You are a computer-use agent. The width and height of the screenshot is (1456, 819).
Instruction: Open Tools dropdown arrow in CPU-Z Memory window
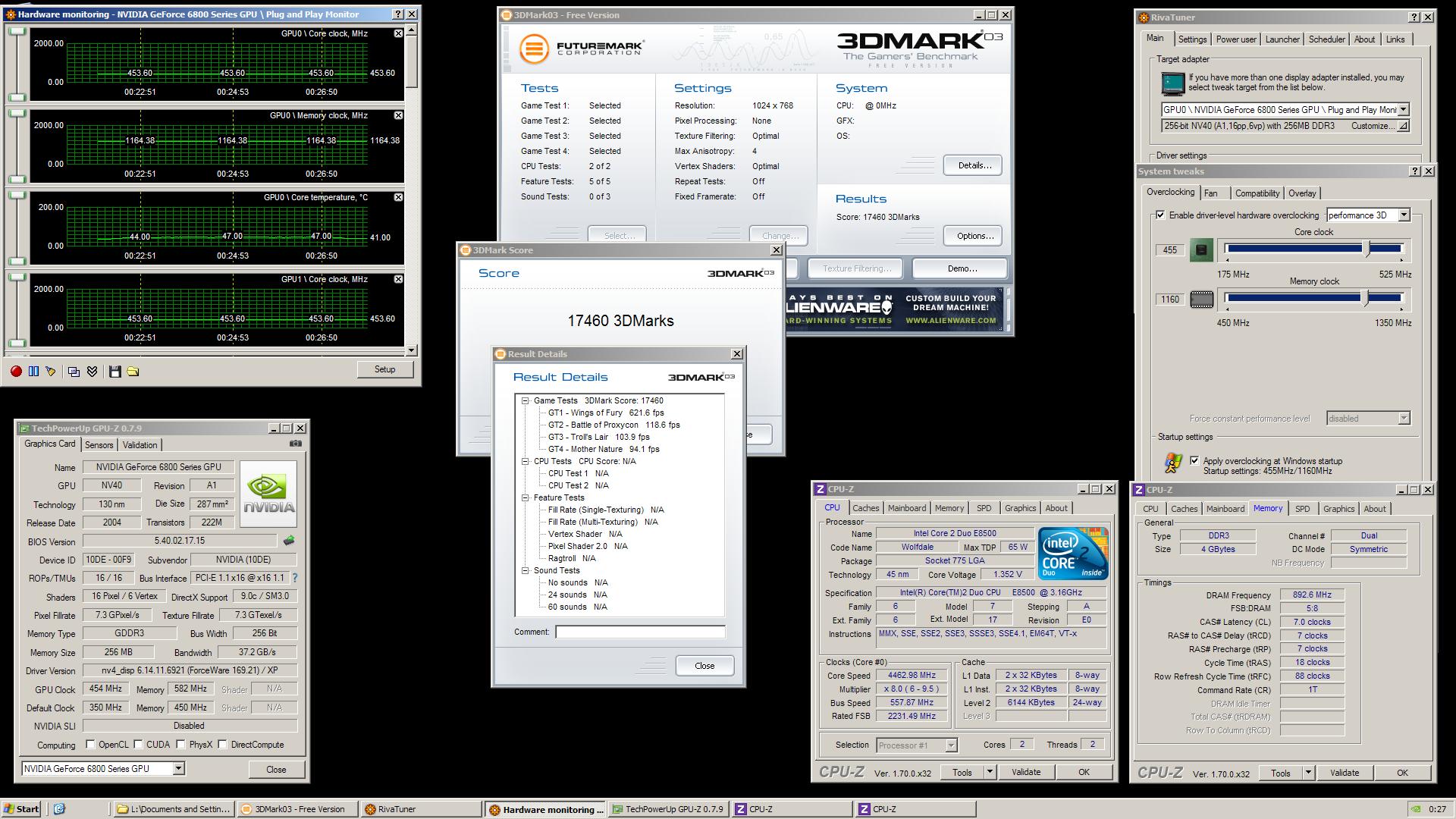click(x=1308, y=773)
